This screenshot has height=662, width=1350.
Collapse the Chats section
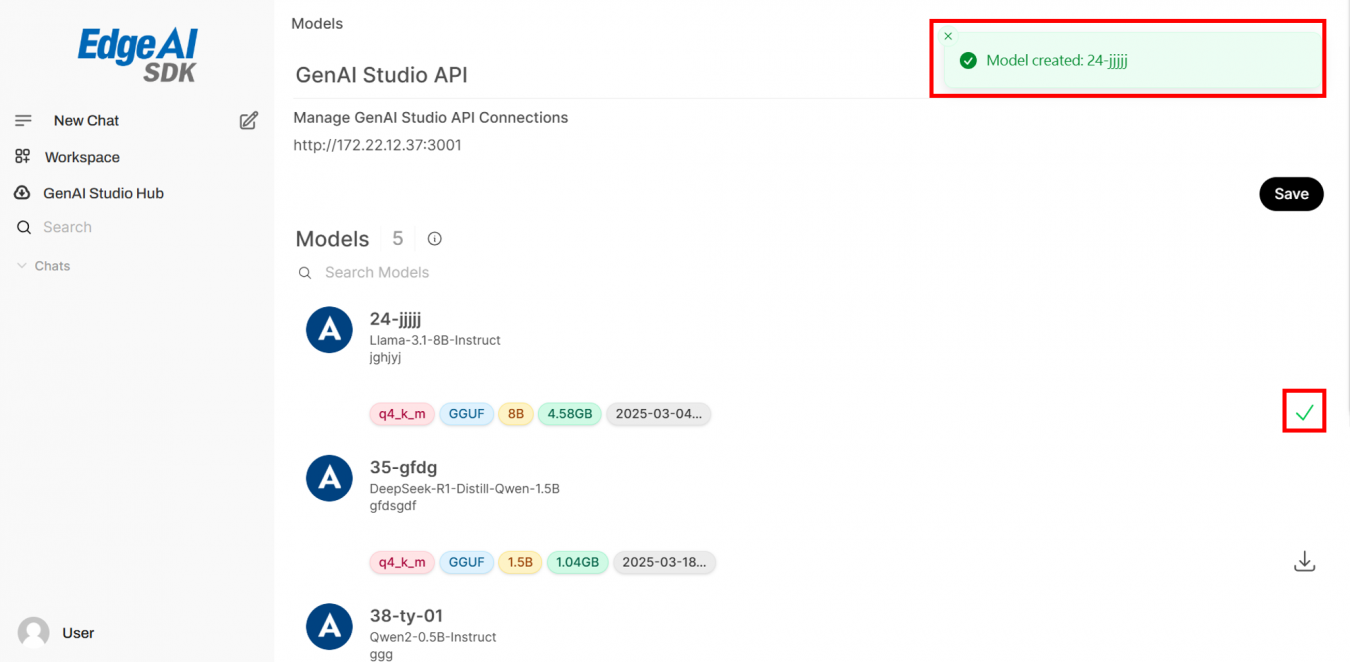point(22,265)
